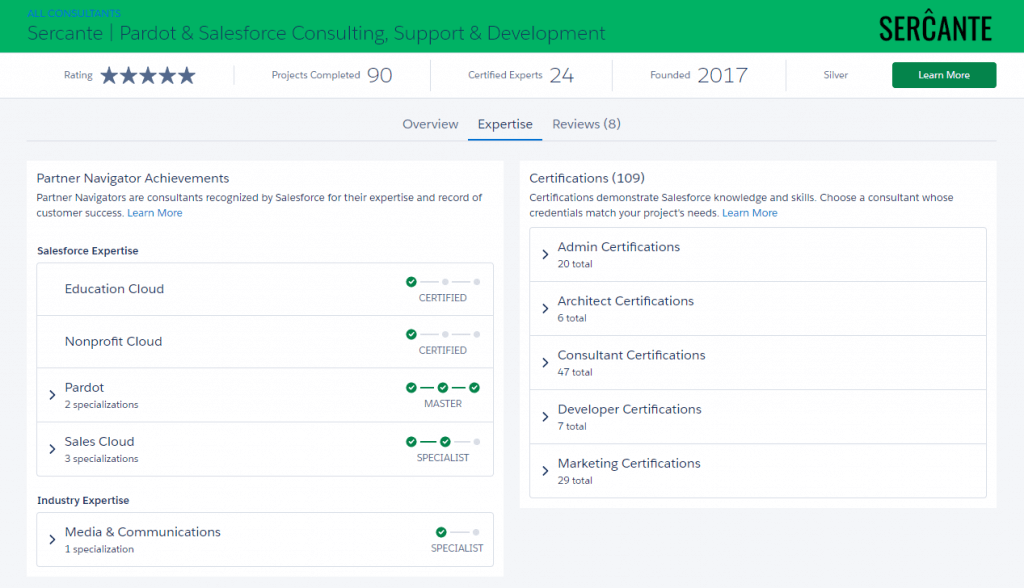Click the Pardot Master level indicator
The height and width of the screenshot is (588, 1024).
pos(443,387)
